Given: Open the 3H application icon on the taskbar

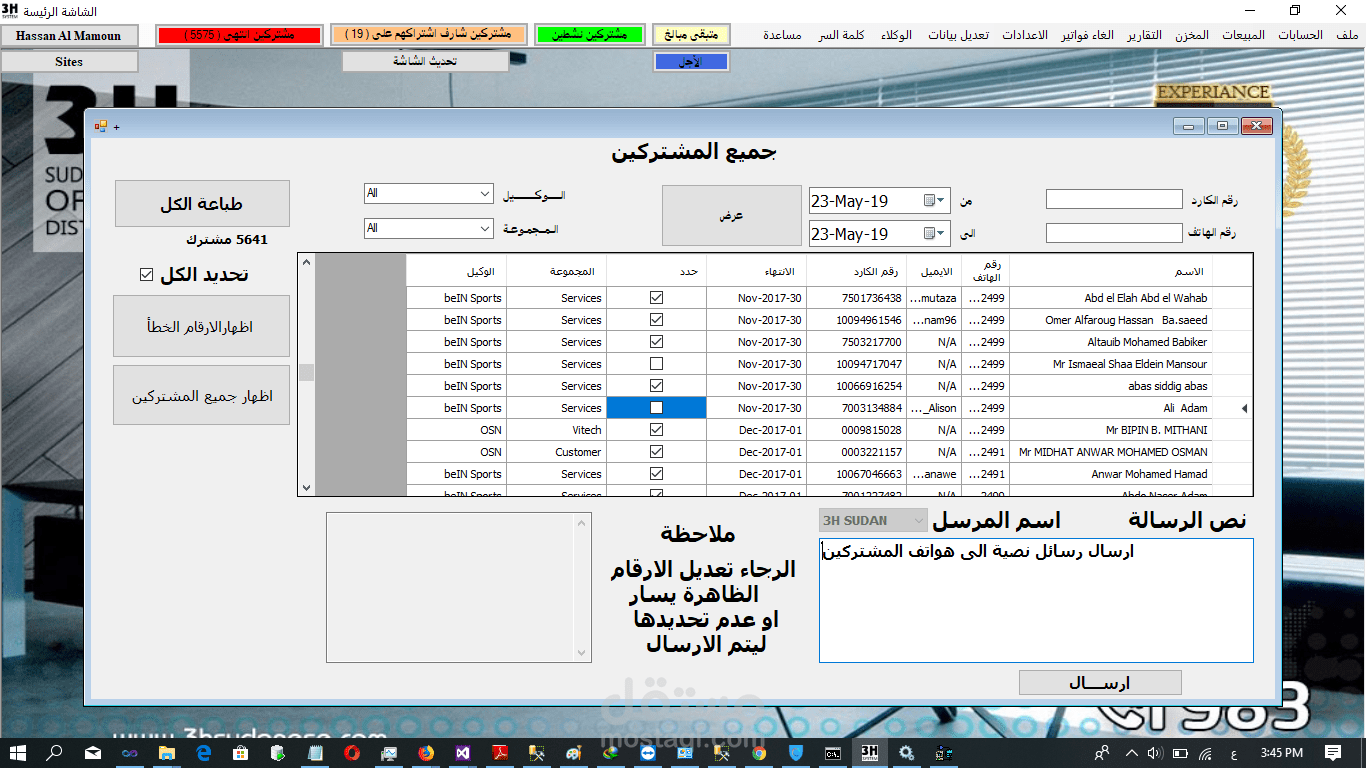Looking at the screenshot, I should (x=868, y=754).
